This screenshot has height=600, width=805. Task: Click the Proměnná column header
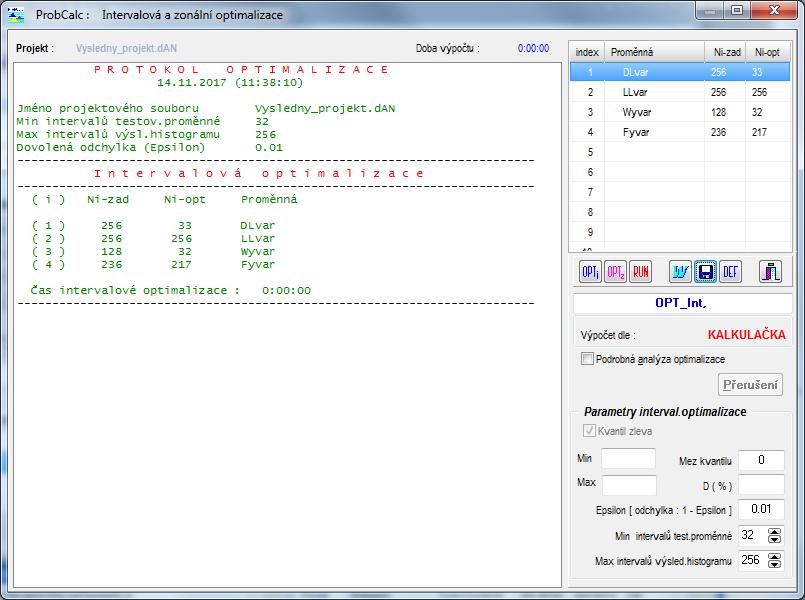(654, 52)
